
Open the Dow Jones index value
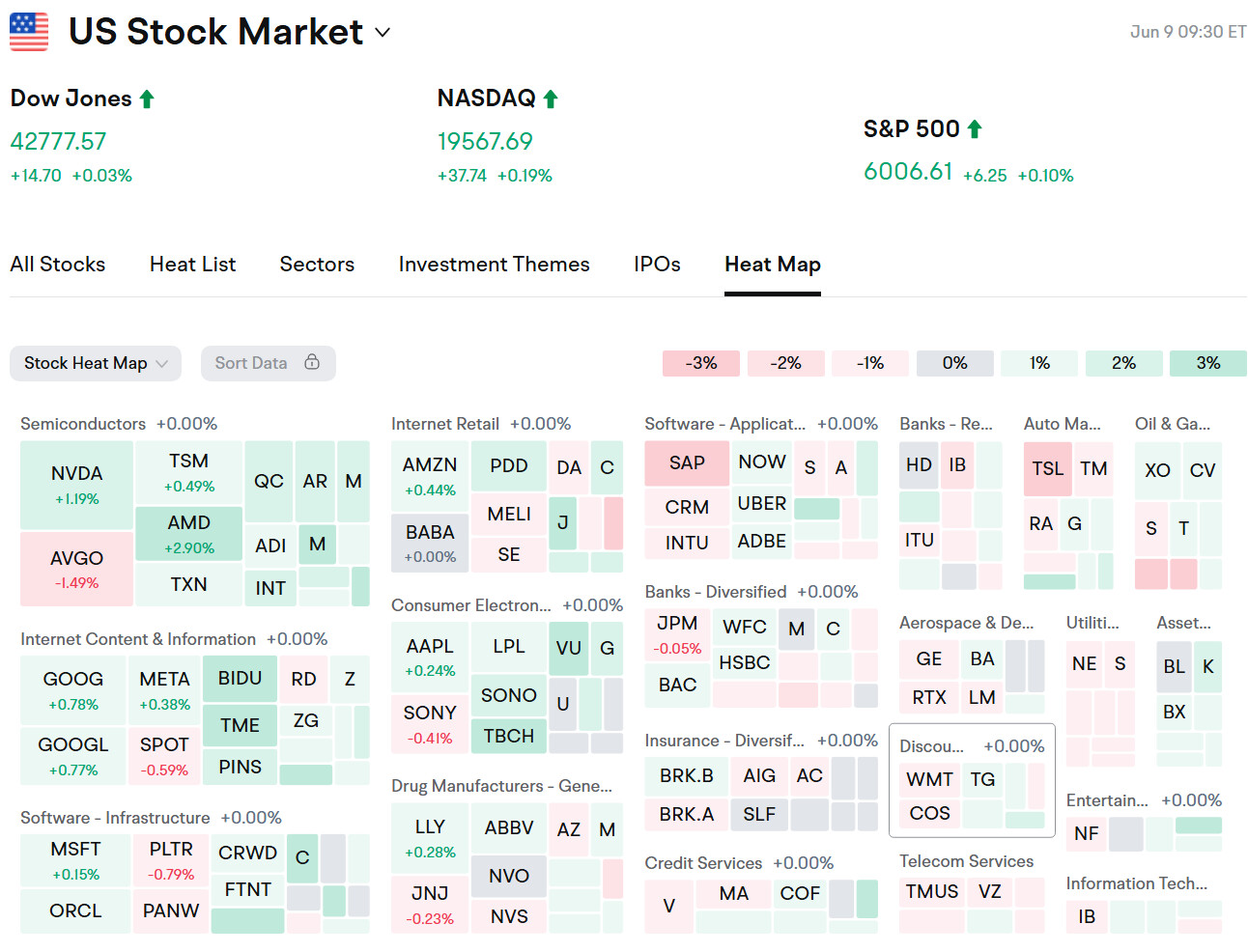click(58, 142)
